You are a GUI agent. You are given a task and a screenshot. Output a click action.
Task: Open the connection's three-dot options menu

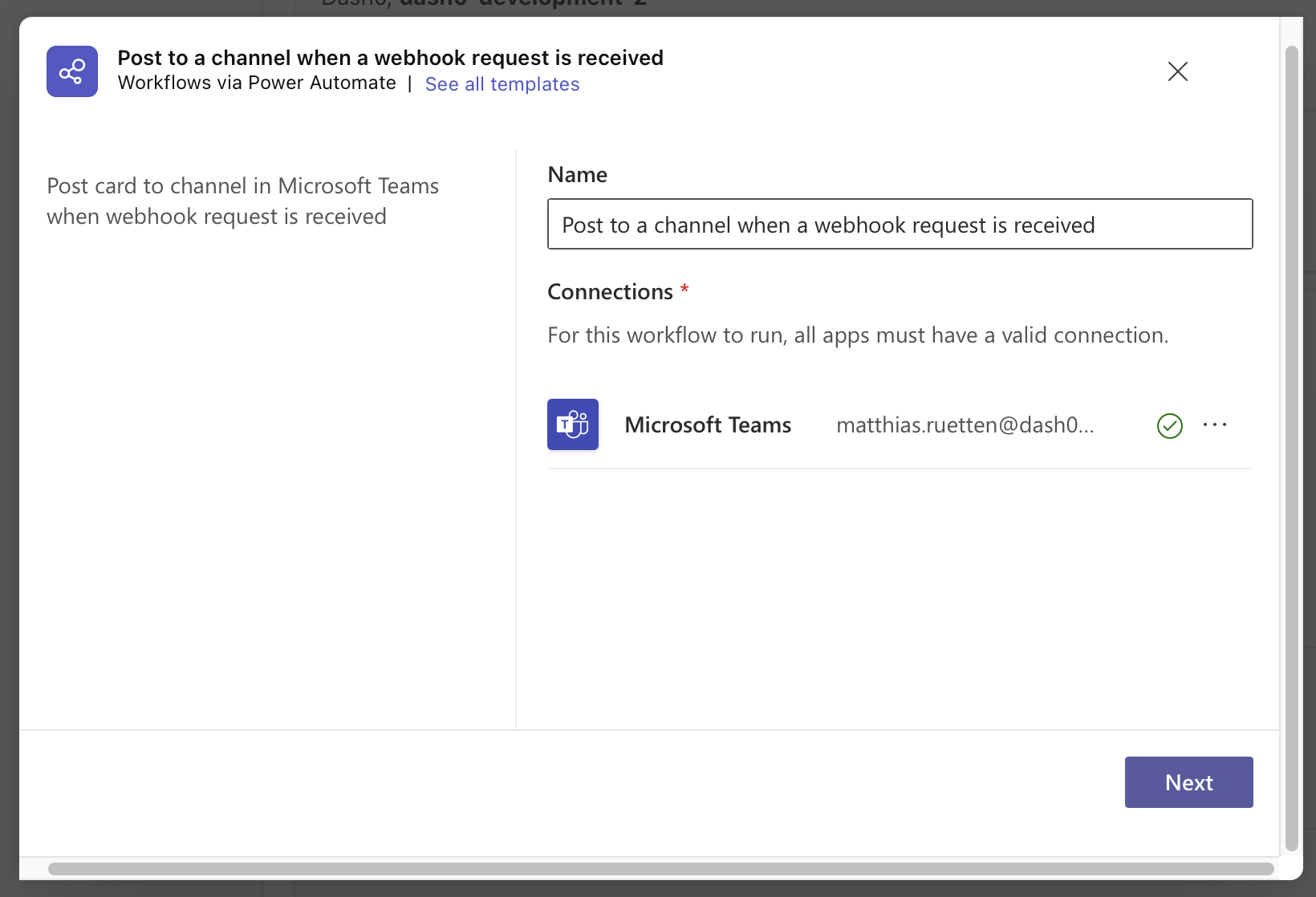click(x=1214, y=425)
